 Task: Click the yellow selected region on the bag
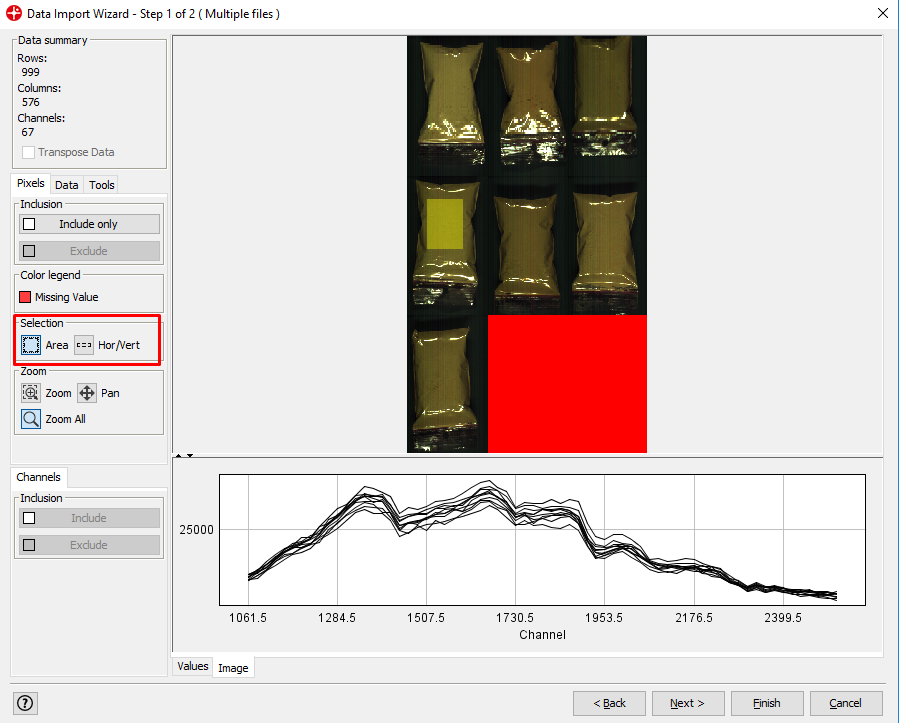pyautogui.click(x=445, y=223)
